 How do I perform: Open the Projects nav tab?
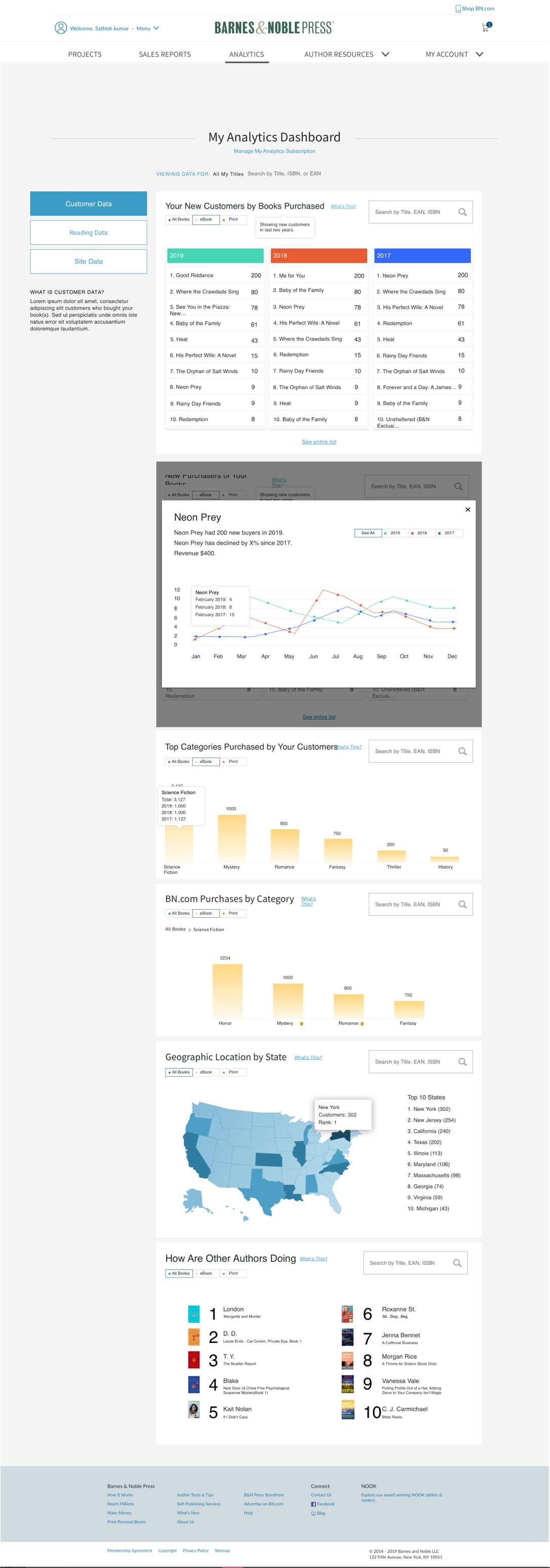click(85, 55)
